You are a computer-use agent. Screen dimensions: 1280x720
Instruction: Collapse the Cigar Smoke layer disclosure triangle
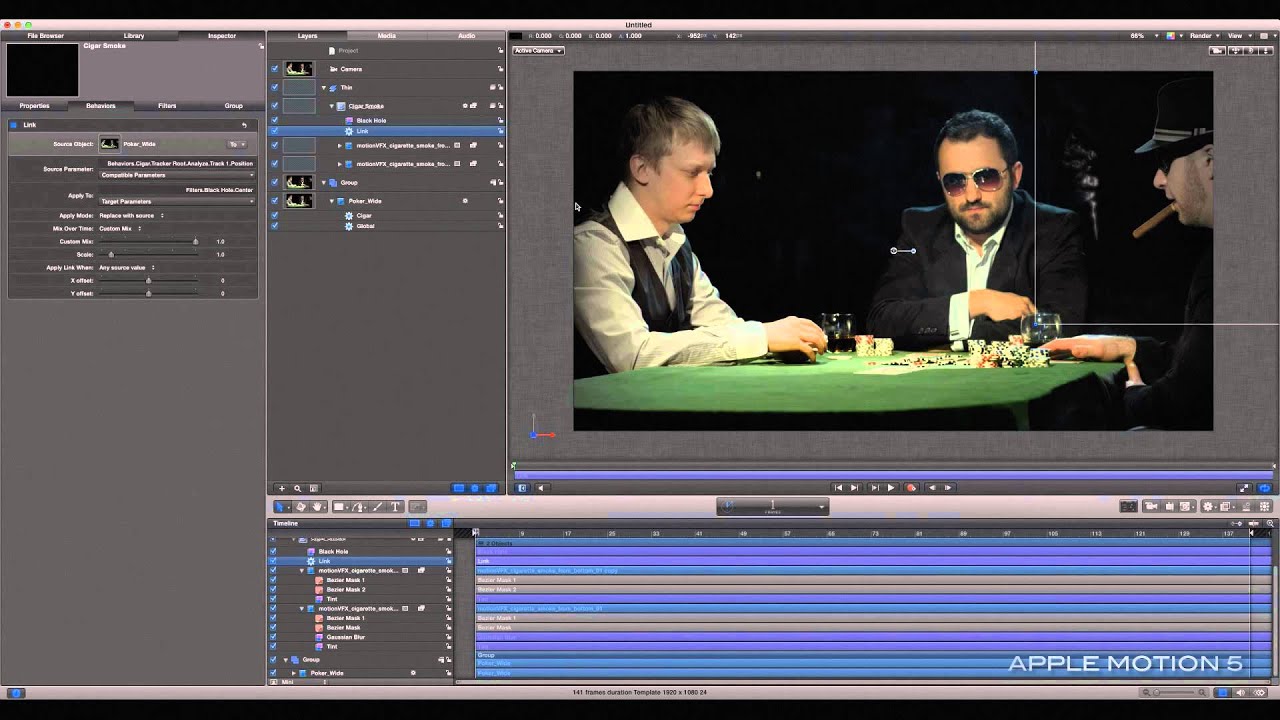(332, 106)
